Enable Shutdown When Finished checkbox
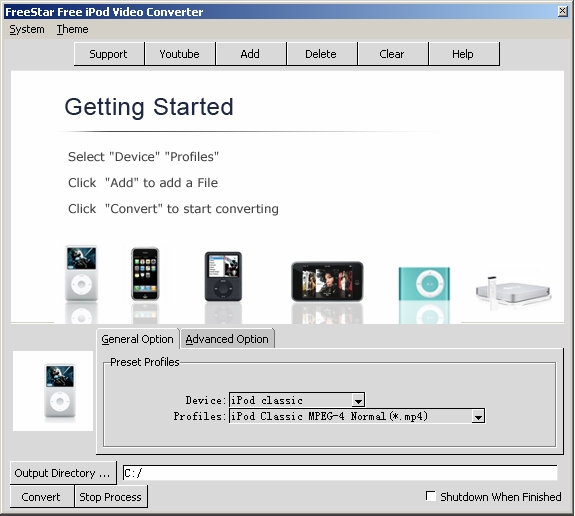575x516 pixels. coord(431,496)
